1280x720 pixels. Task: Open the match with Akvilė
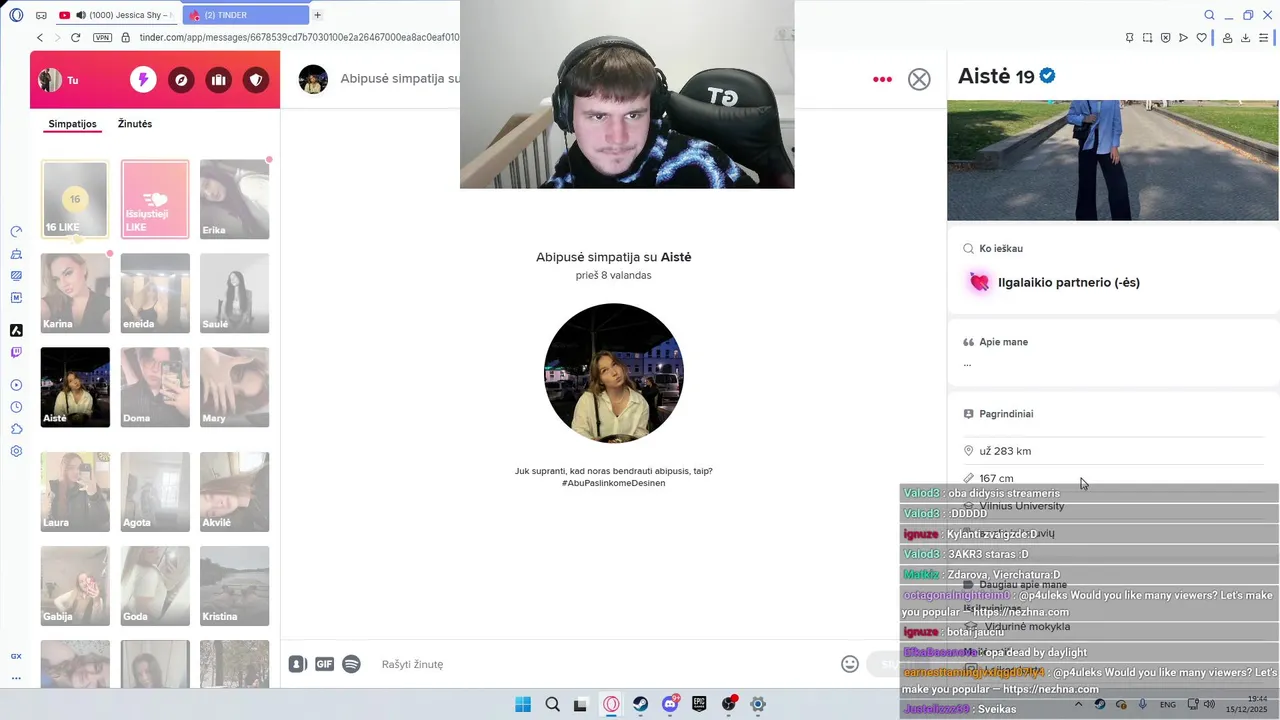click(x=234, y=491)
